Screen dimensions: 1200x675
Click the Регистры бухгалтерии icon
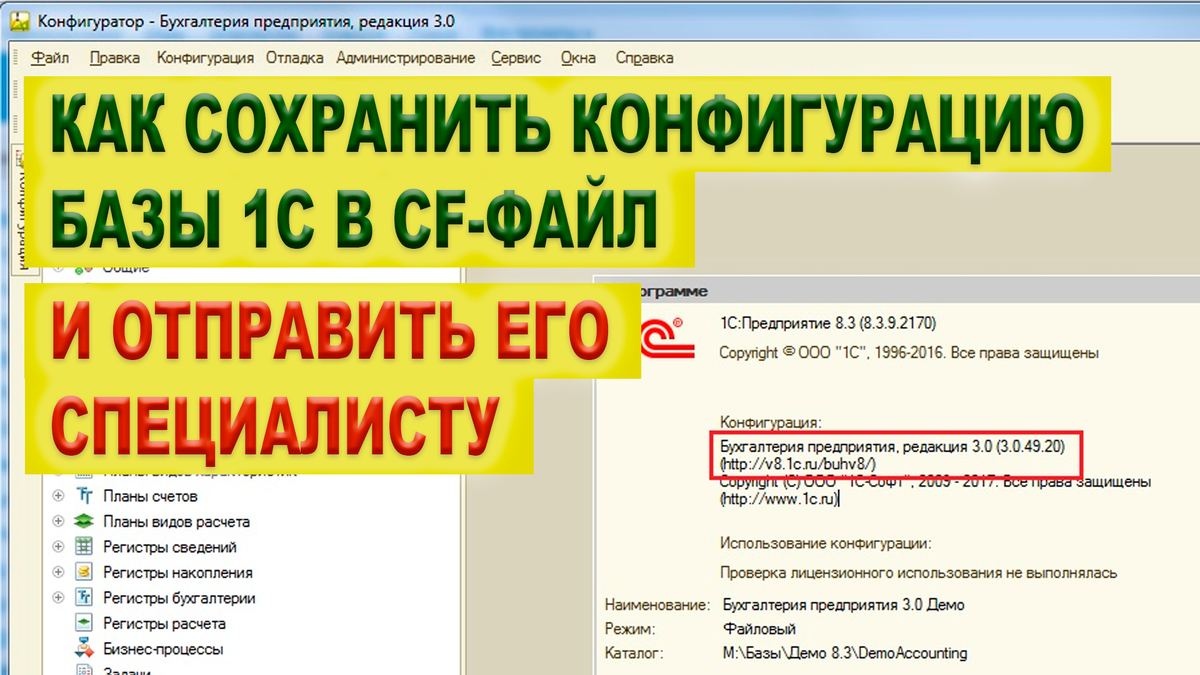(x=85, y=598)
